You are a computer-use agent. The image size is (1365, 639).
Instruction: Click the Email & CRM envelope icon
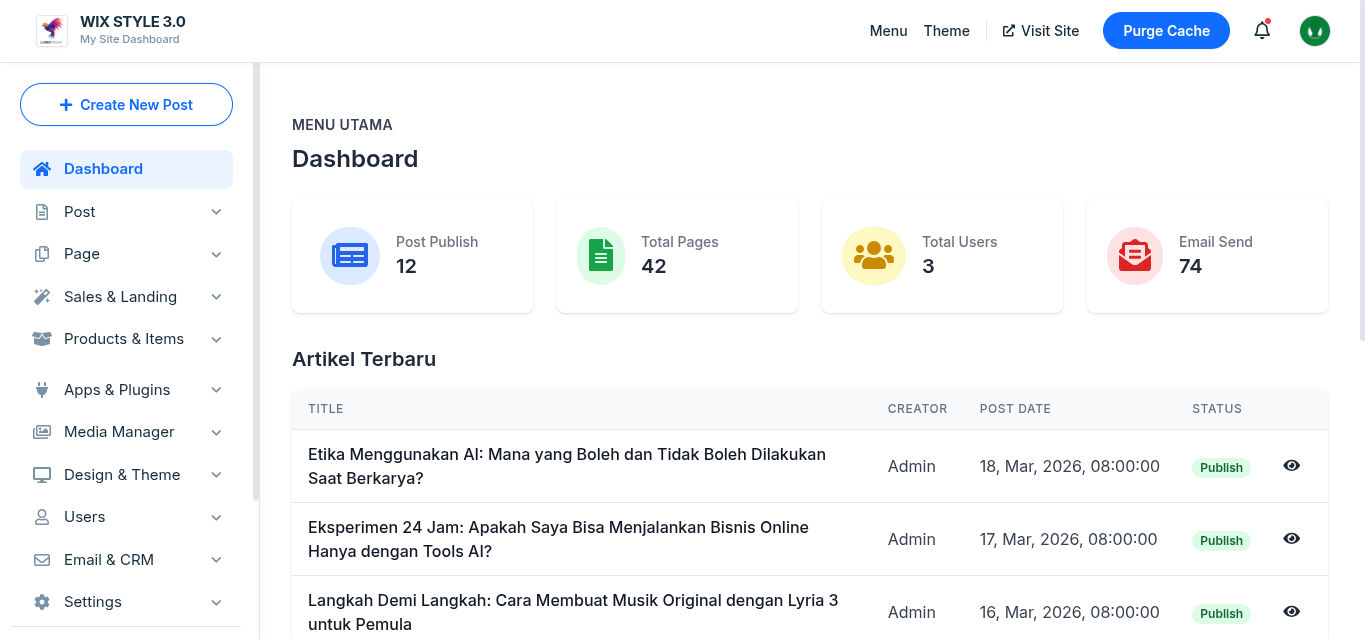(42, 560)
